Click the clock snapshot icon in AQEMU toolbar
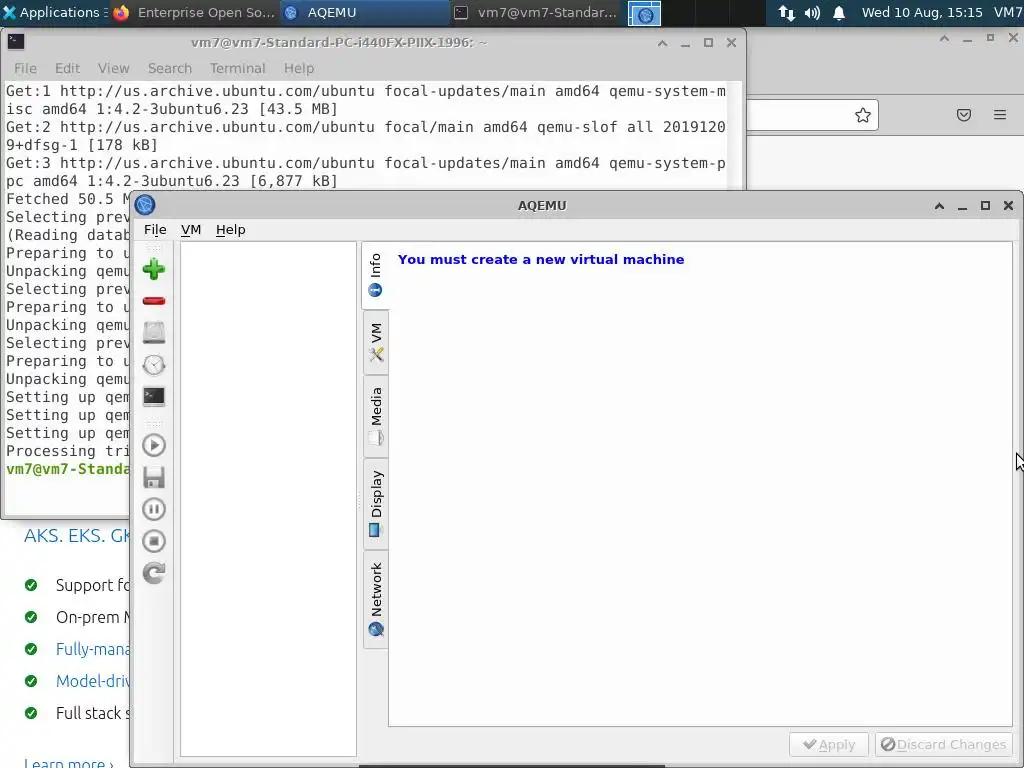Viewport: 1024px width, 768px height. 153,364
